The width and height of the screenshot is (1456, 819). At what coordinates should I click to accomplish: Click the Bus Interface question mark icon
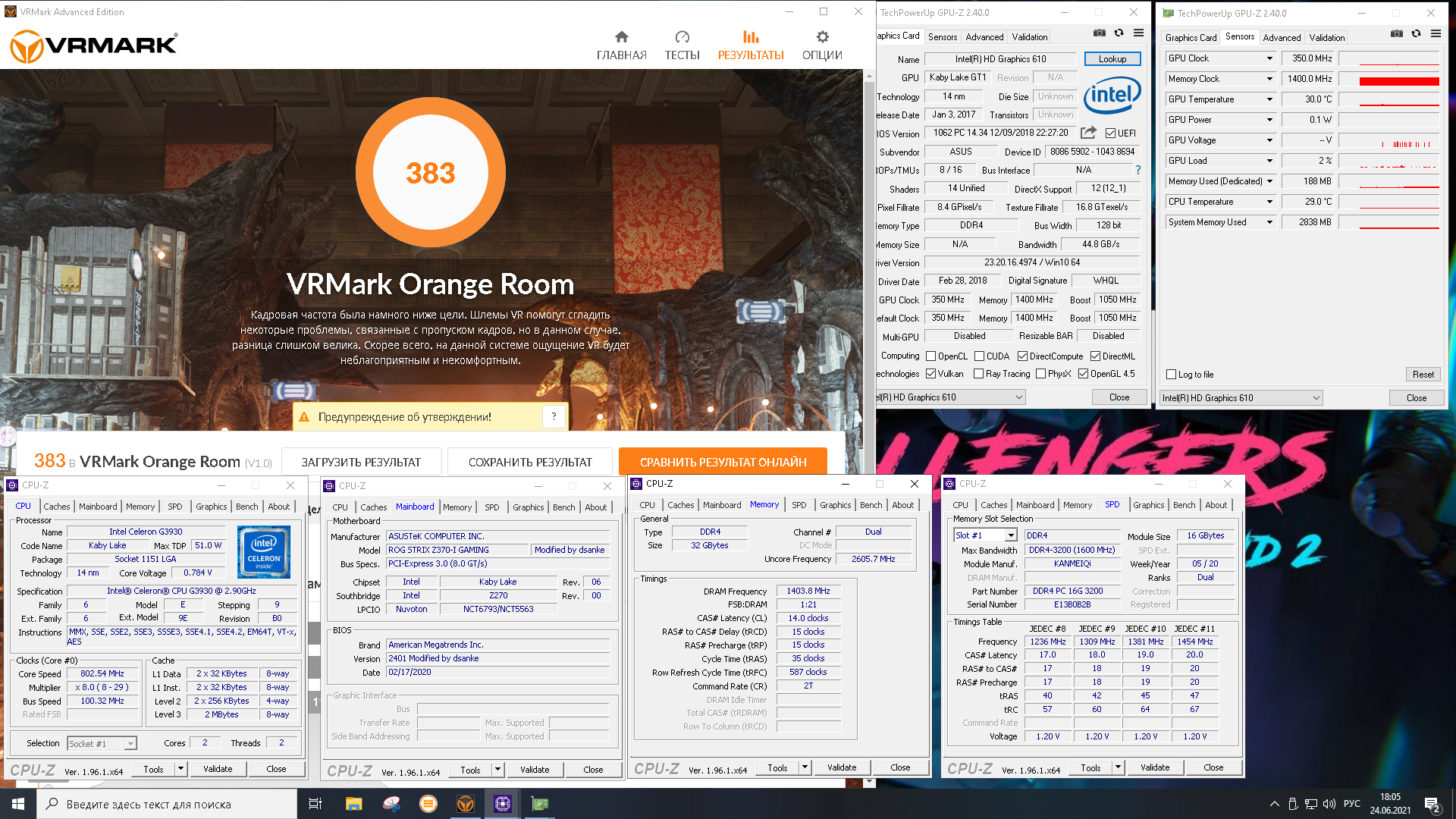pos(1137,170)
